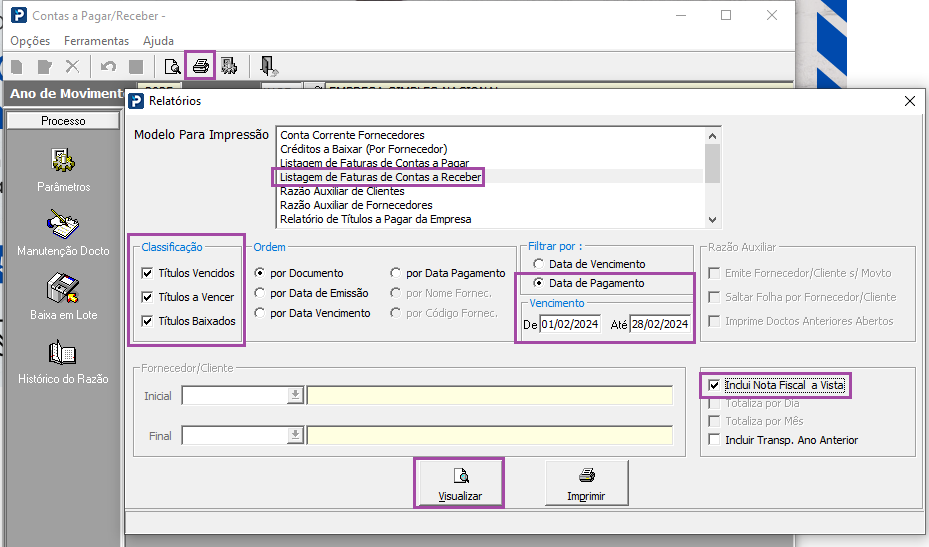Click the print preview toolbar icon

pos(172,67)
